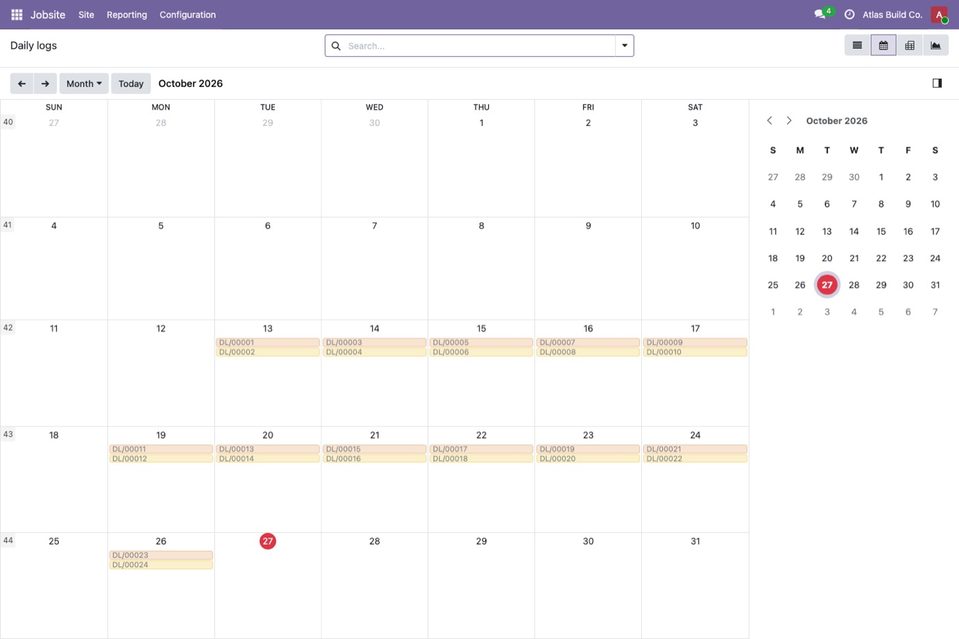This screenshot has width=959, height=639.
Task: Open daily log DL/00016
Action: [374, 459]
